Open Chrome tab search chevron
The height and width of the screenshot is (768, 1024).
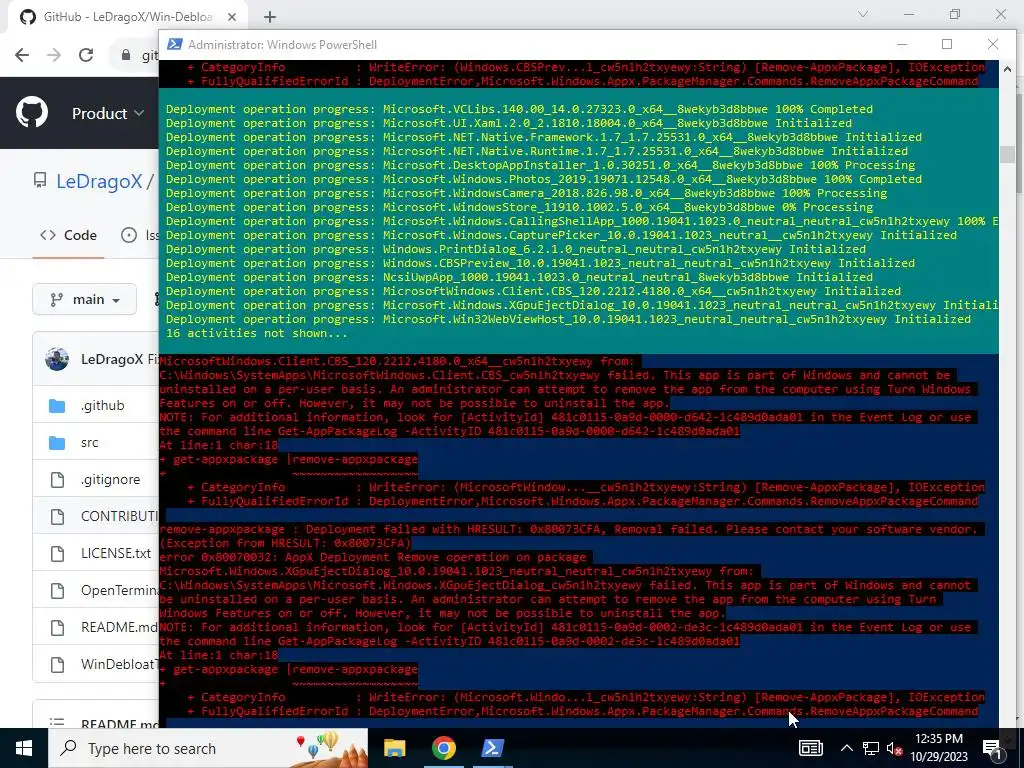click(x=863, y=14)
